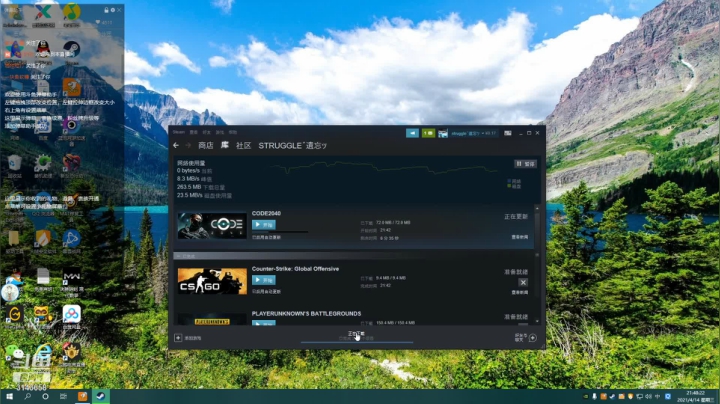
Task: Click the CODE2040 game title
Action: pos(266,213)
